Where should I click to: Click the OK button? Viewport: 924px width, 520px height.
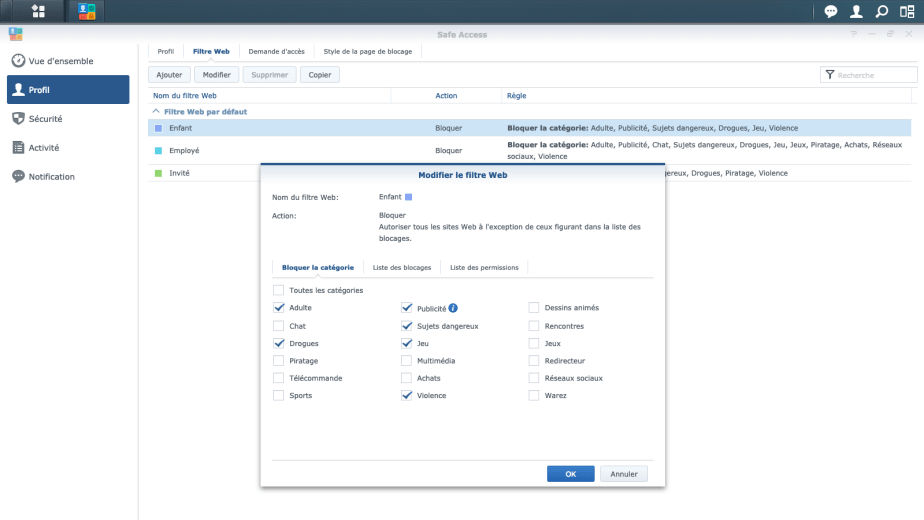pos(570,474)
